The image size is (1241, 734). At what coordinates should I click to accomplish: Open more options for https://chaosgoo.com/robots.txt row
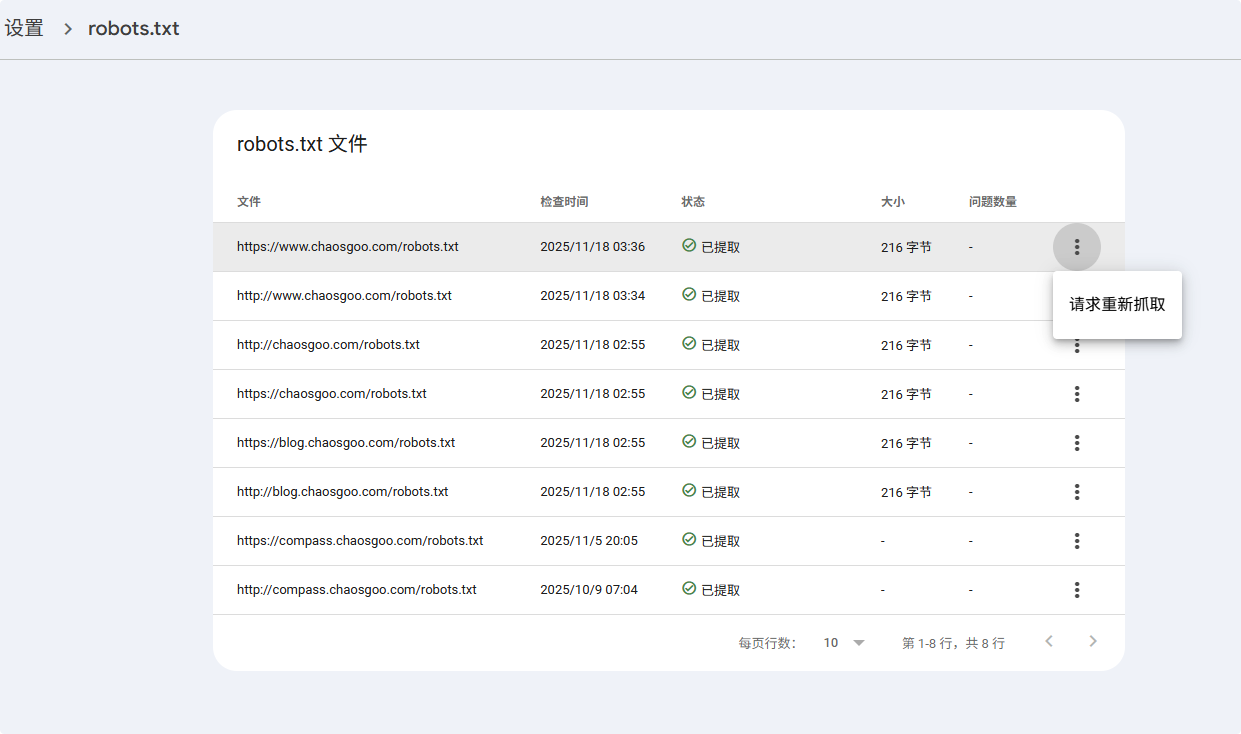click(1076, 394)
